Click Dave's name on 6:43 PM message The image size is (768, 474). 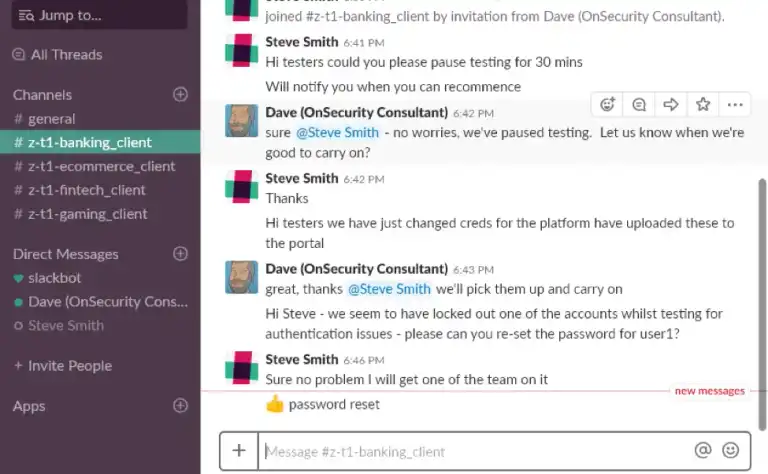tap(357, 269)
